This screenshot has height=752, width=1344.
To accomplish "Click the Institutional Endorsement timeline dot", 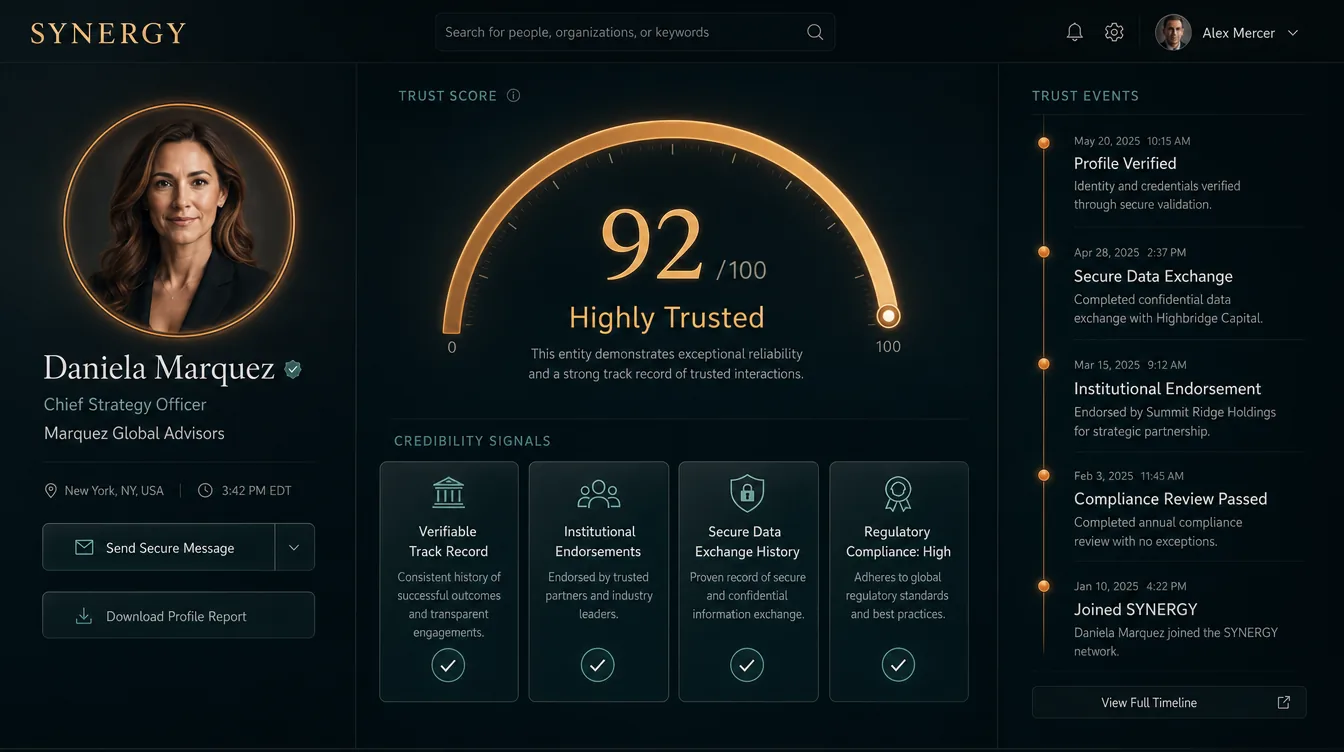I will pos(1044,364).
